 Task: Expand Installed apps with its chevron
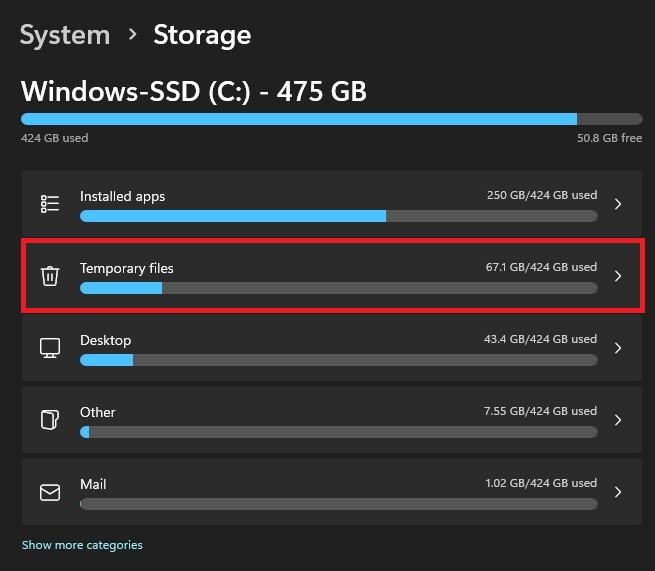tap(618, 204)
